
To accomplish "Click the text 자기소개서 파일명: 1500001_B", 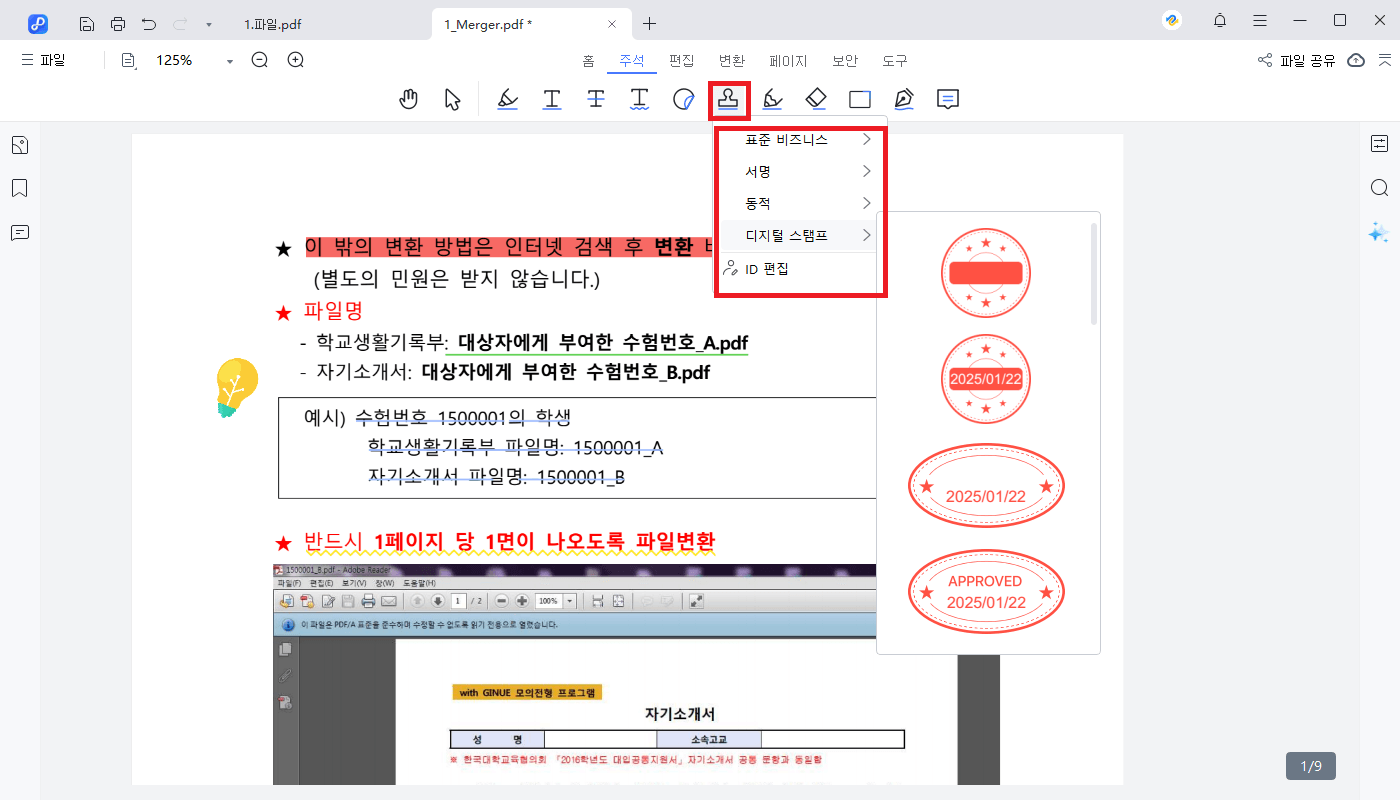I will pos(496,477).
